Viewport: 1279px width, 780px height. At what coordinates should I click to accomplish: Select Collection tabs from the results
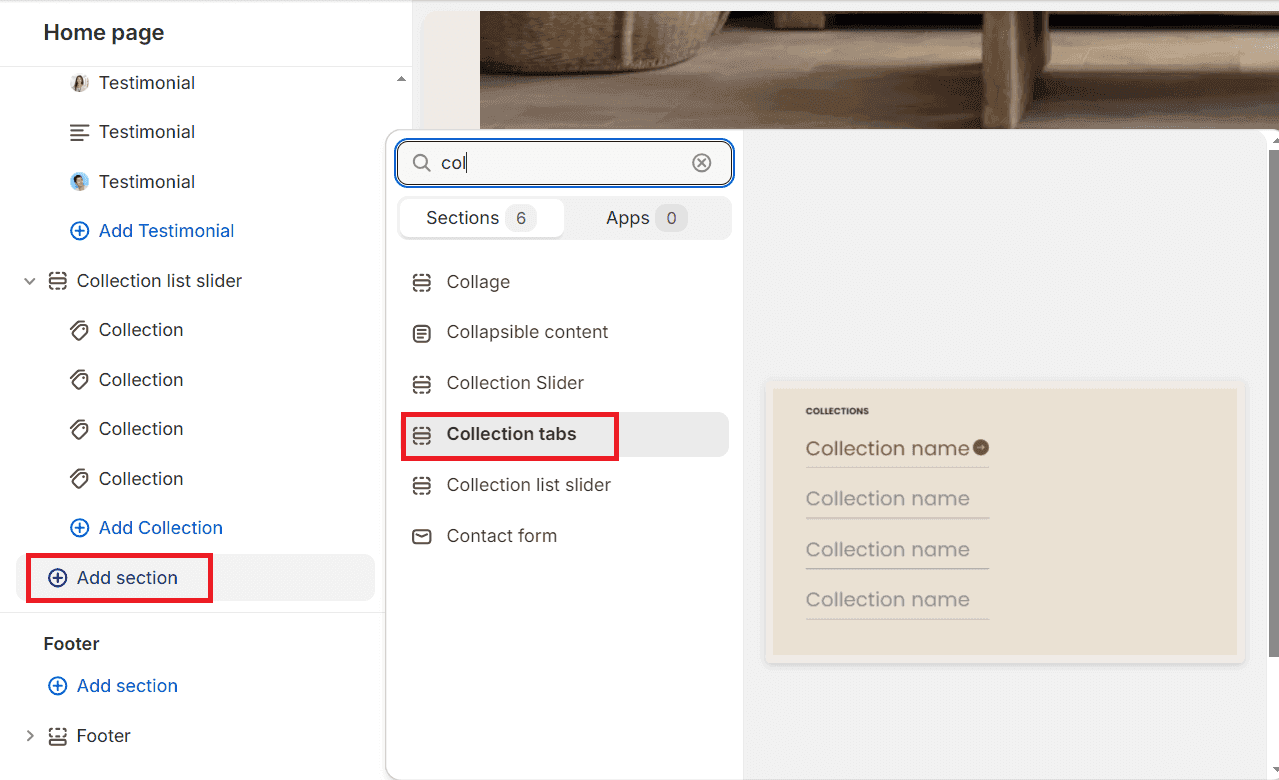511,434
